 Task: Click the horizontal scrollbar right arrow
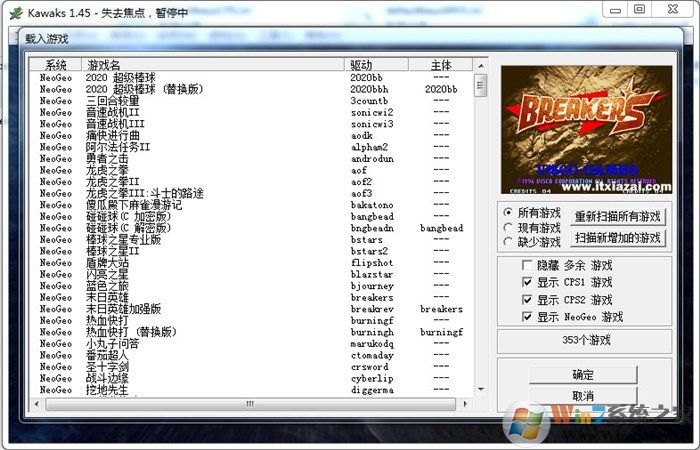465,404
